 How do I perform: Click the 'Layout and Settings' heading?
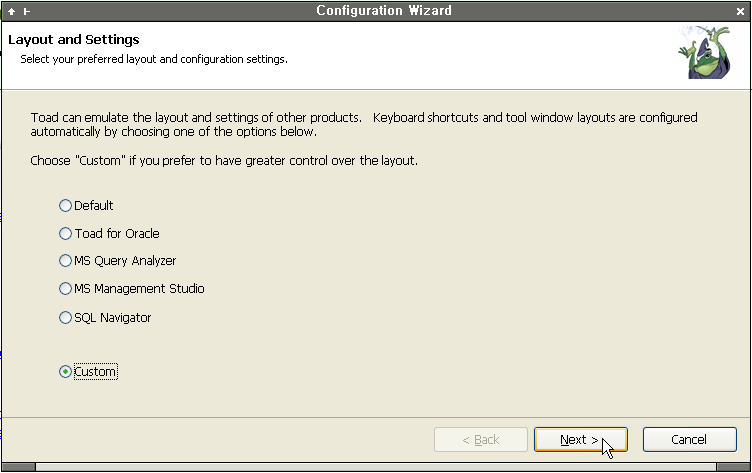pyautogui.click(x=74, y=39)
